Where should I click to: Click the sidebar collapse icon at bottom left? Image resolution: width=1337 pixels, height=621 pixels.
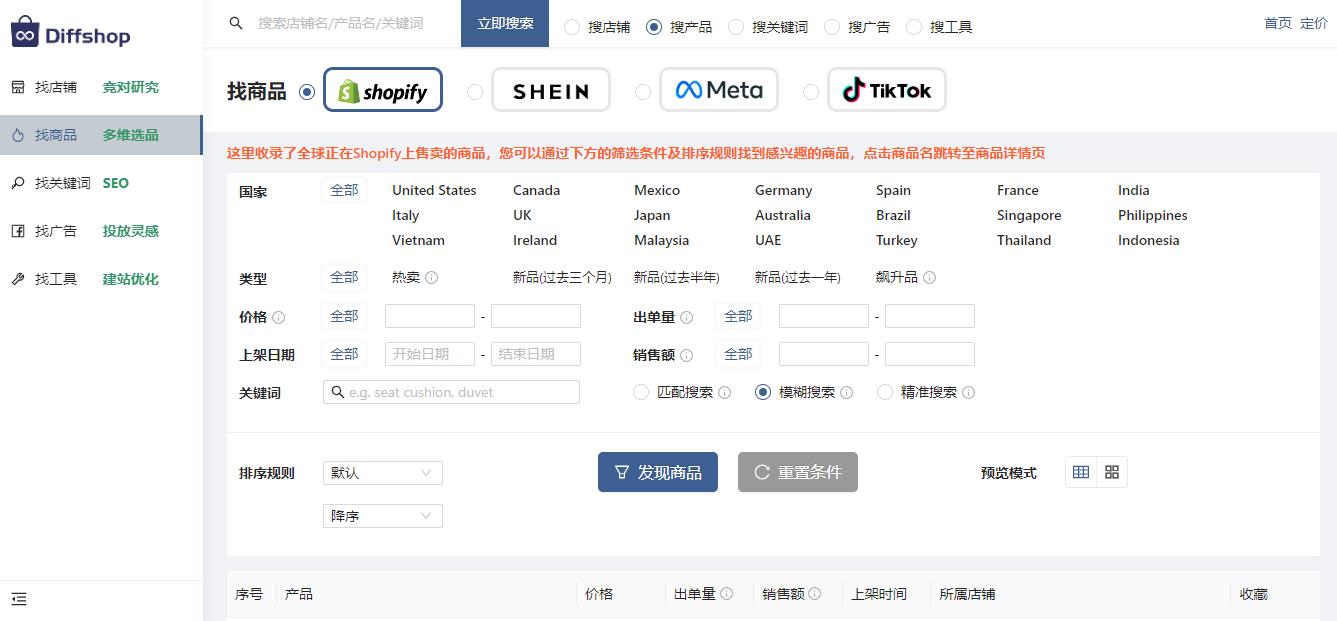[19, 599]
